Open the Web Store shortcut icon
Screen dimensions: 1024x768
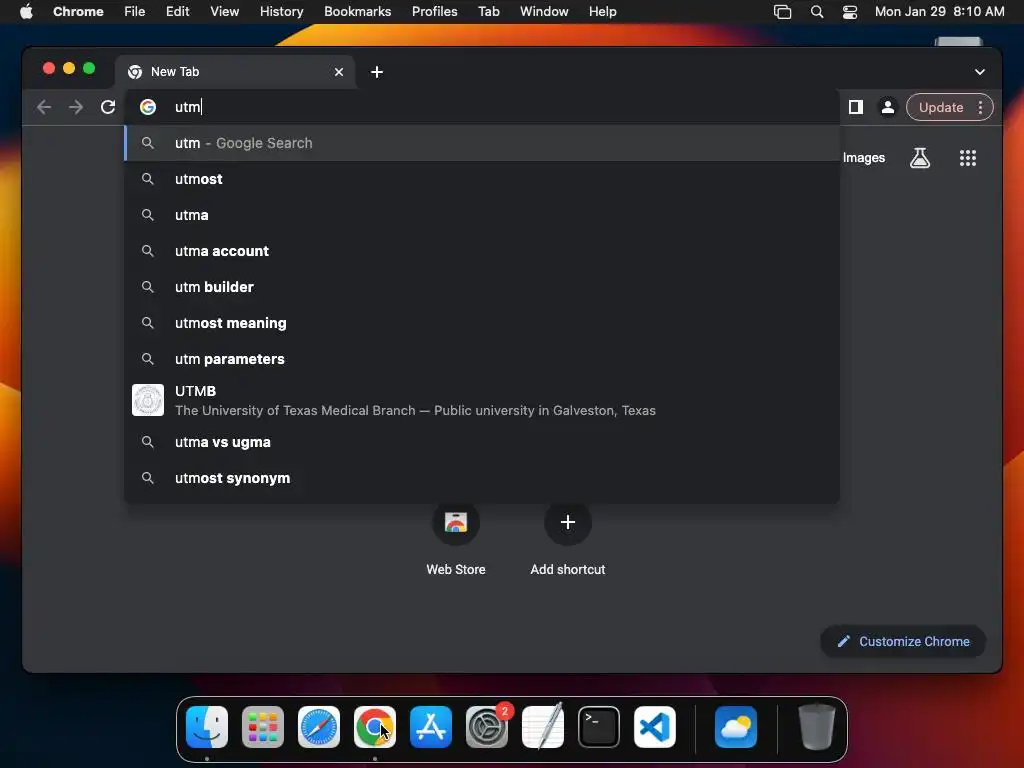(x=456, y=522)
